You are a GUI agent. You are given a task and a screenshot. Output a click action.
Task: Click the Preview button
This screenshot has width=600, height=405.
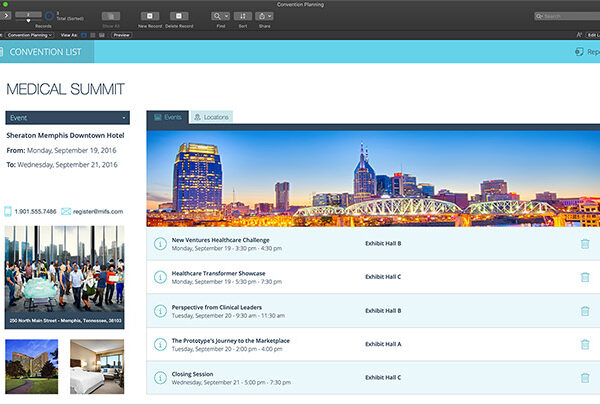coord(121,34)
